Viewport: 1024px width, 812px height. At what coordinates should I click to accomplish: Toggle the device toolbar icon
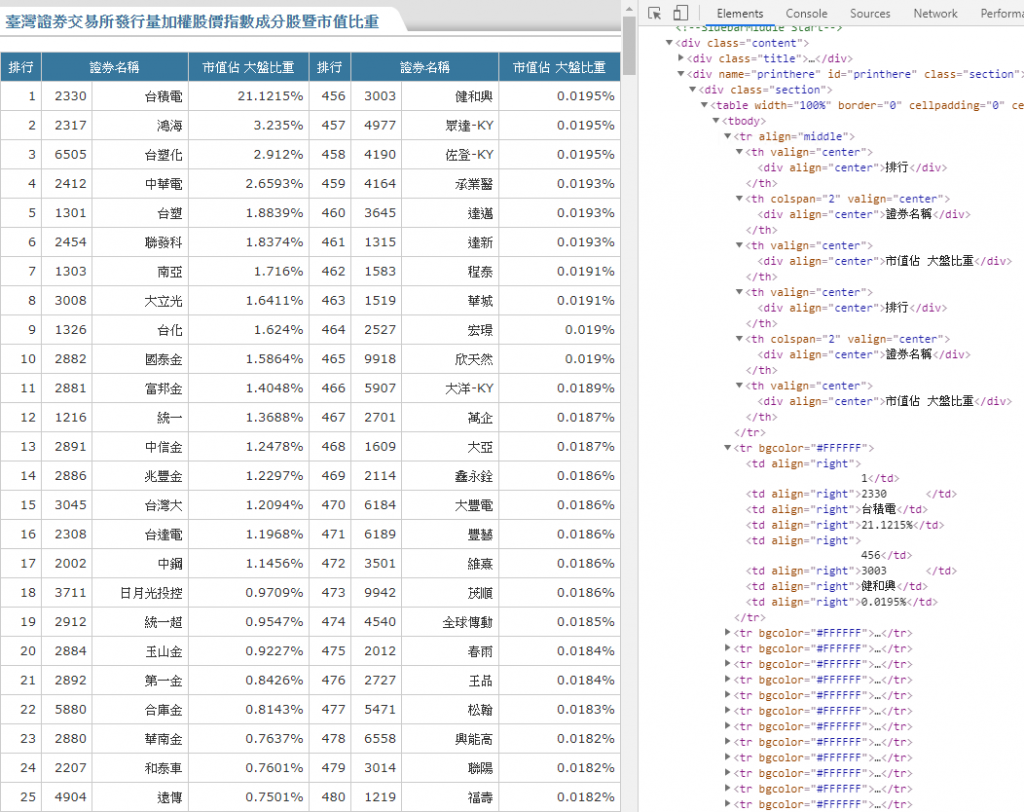tap(680, 13)
